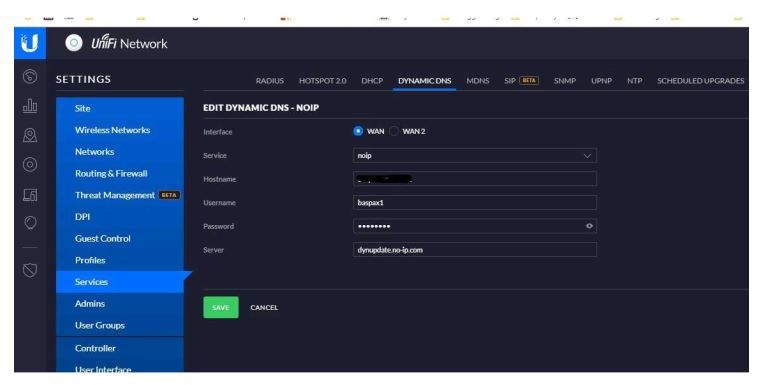764x385 pixels.
Task: Open DPI settings section
Action: pyautogui.click(x=120, y=217)
